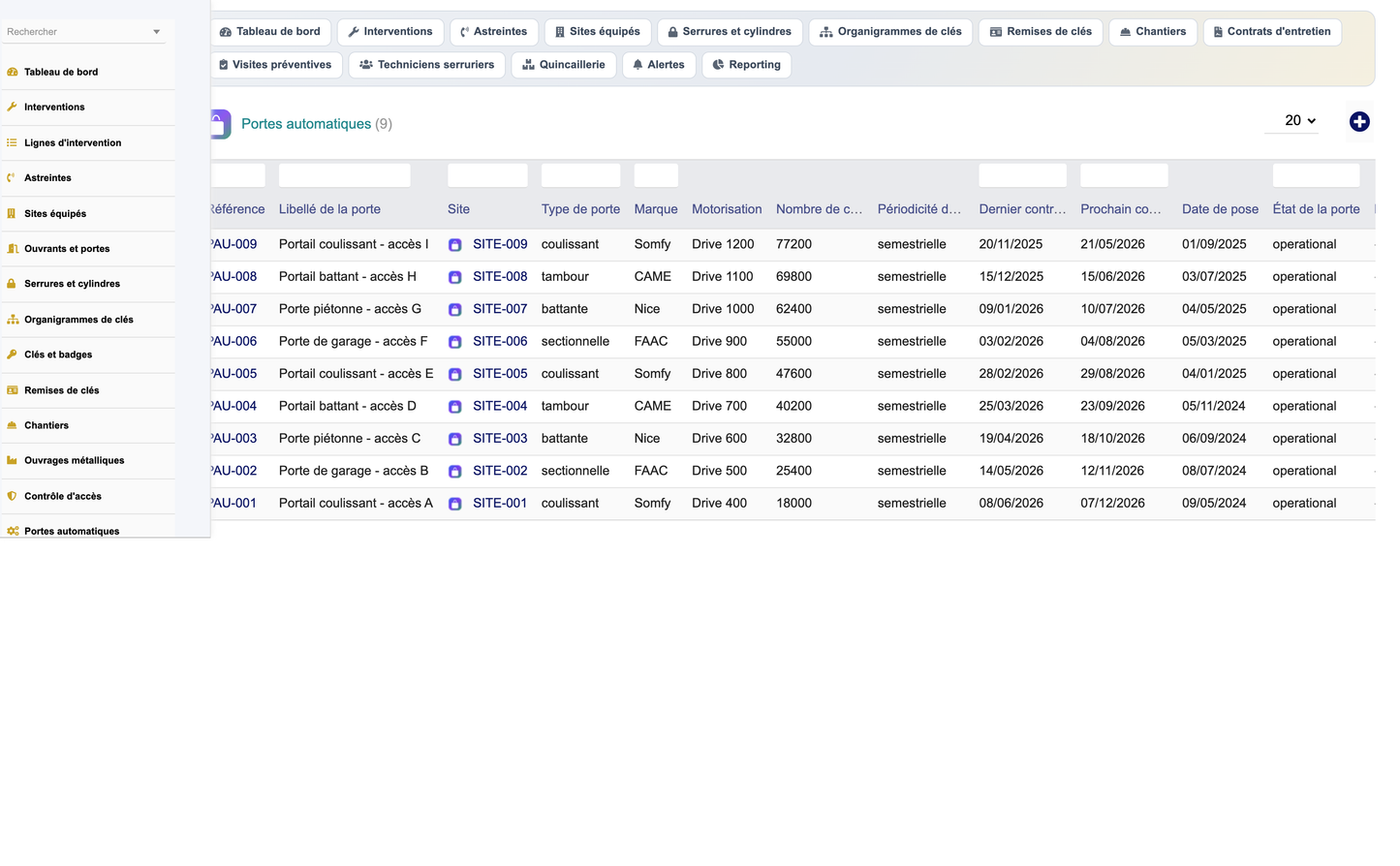Click the Sites équipés building icon in sidebar
The image size is (1400, 866).
13,213
